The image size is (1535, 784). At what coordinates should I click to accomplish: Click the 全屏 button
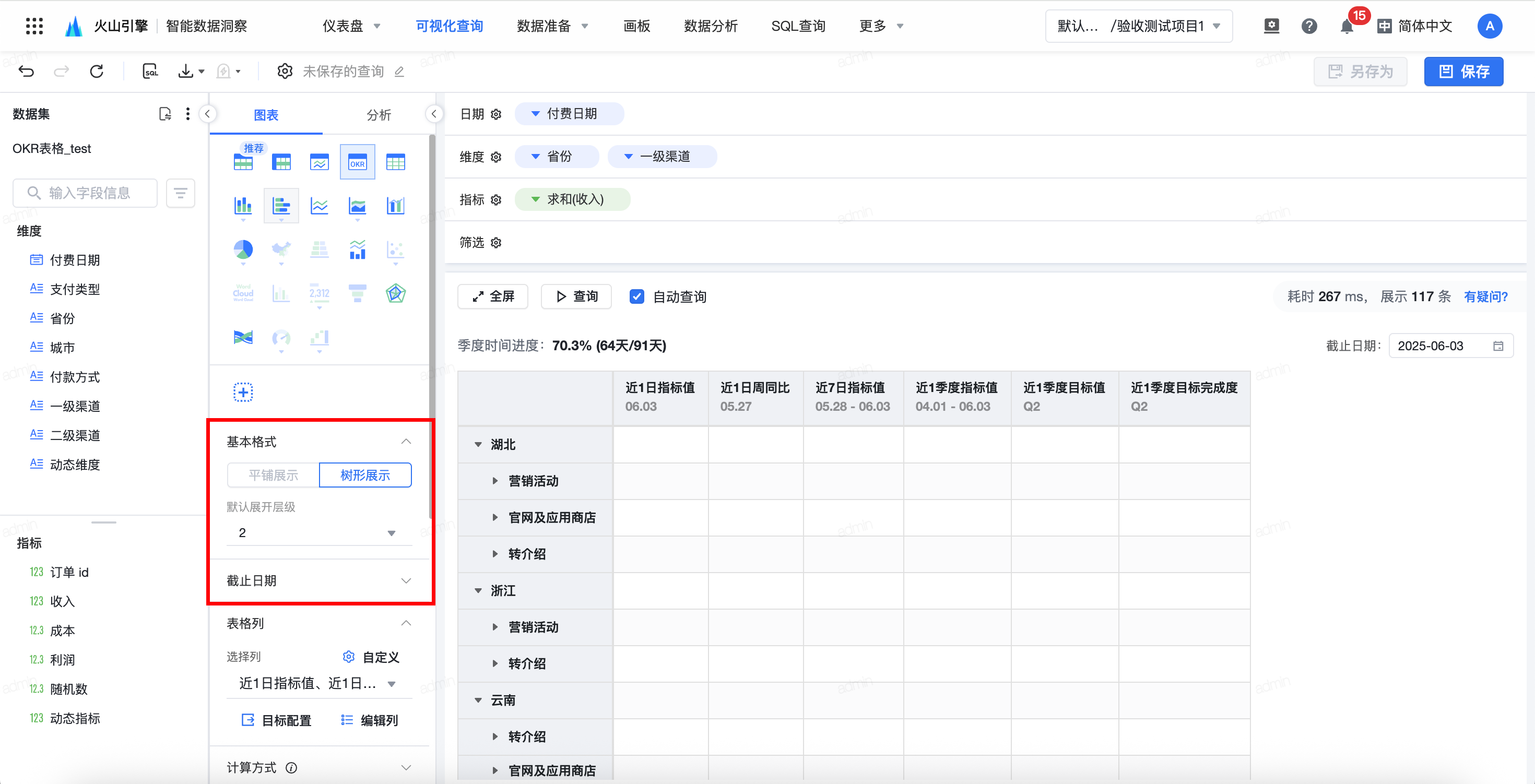(493, 296)
